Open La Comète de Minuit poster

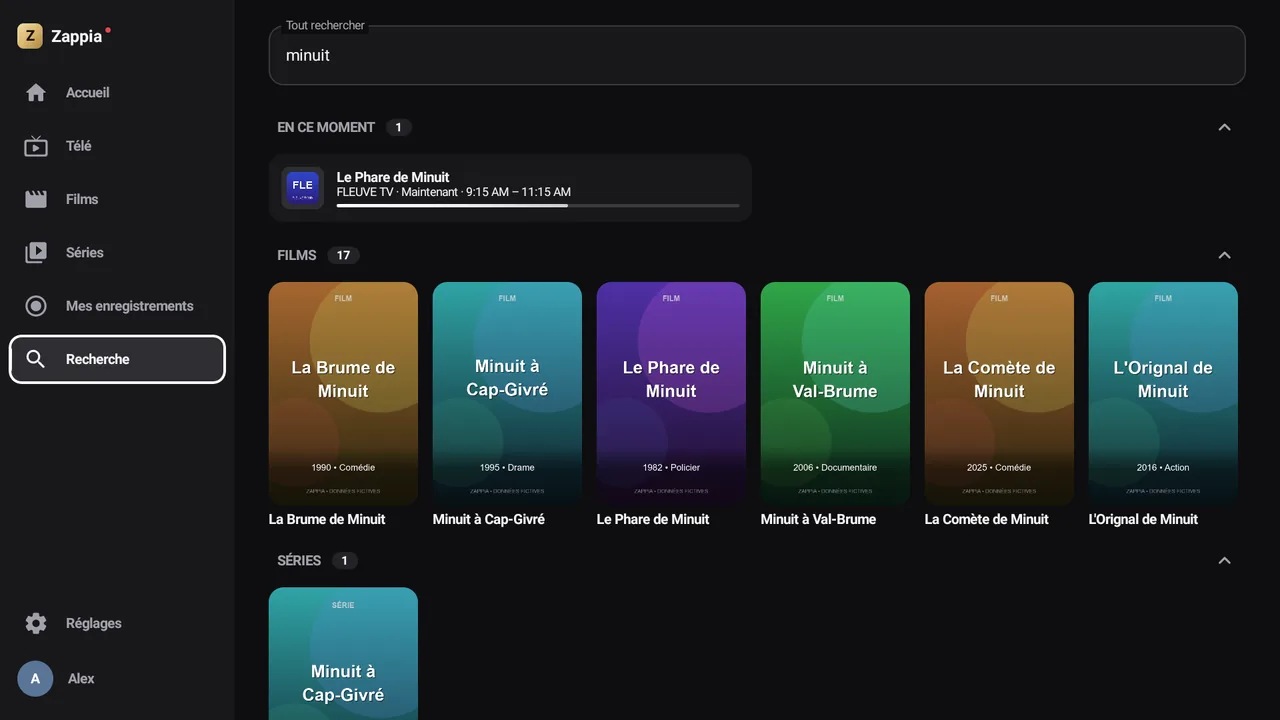[x=999, y=394]
